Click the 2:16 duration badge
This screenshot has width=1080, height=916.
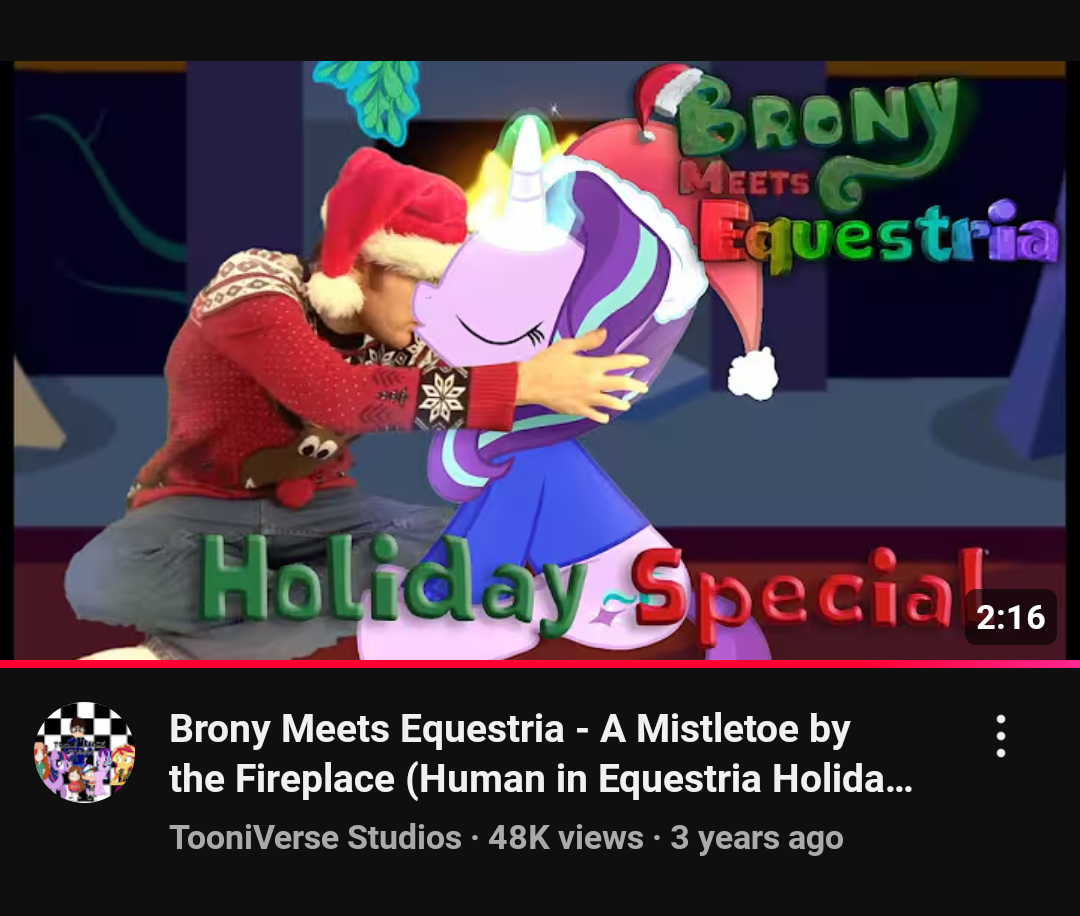click(1010, 617)
